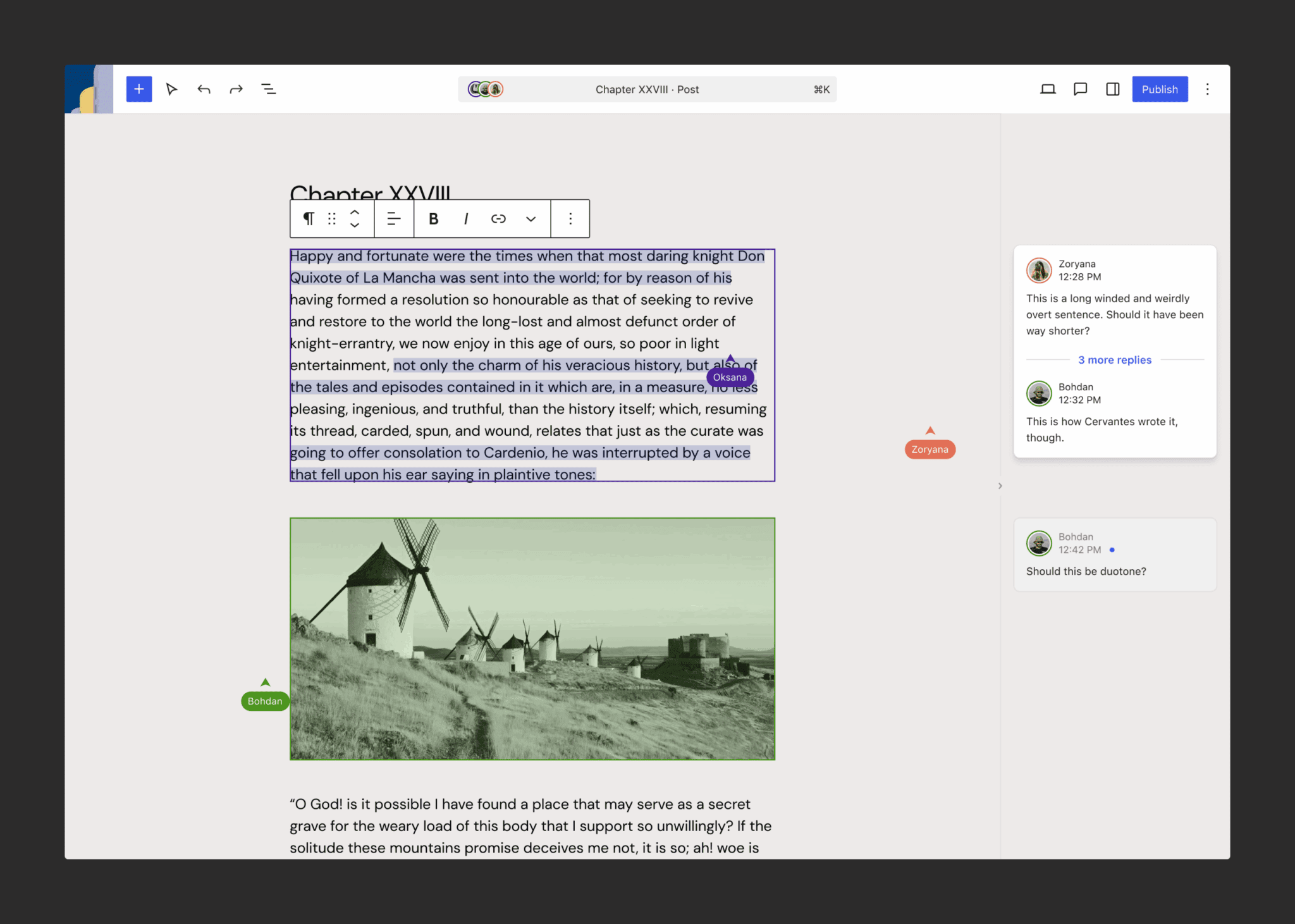Select the Tools pointer icon
Image resolution: width=1295 pixels, height=924 pixels.
pos(171,89)
